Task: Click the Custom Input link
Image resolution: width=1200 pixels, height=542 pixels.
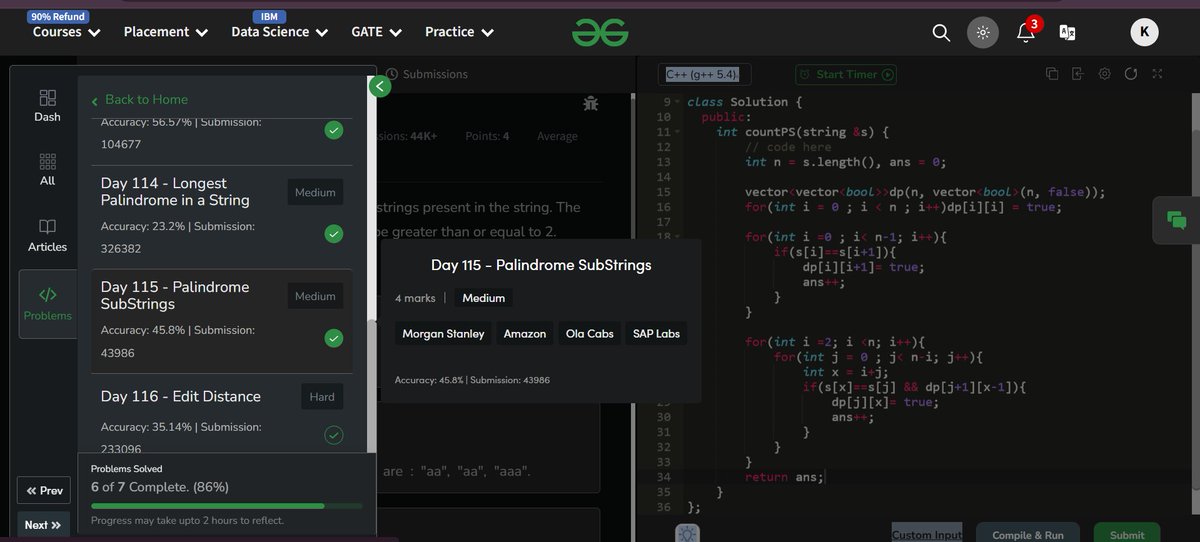Action: [927, 535]
